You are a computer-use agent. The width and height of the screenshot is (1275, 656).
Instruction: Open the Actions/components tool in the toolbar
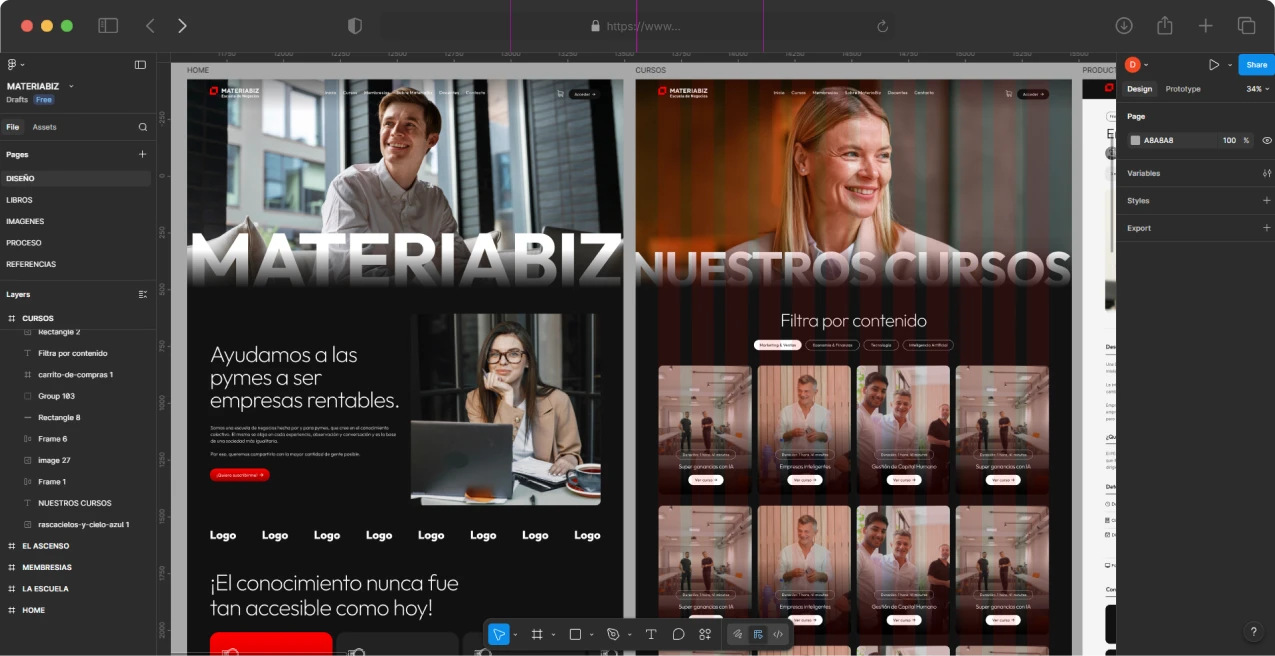point(705,634)
